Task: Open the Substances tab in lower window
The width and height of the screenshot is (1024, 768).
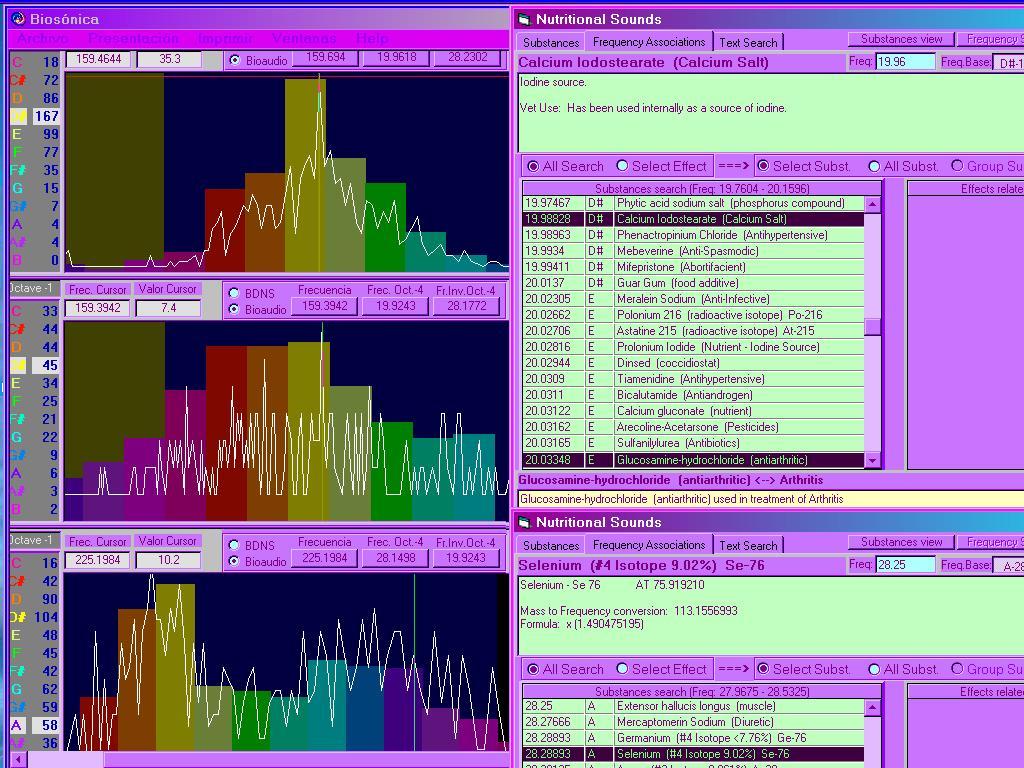Action: [551, 545]
